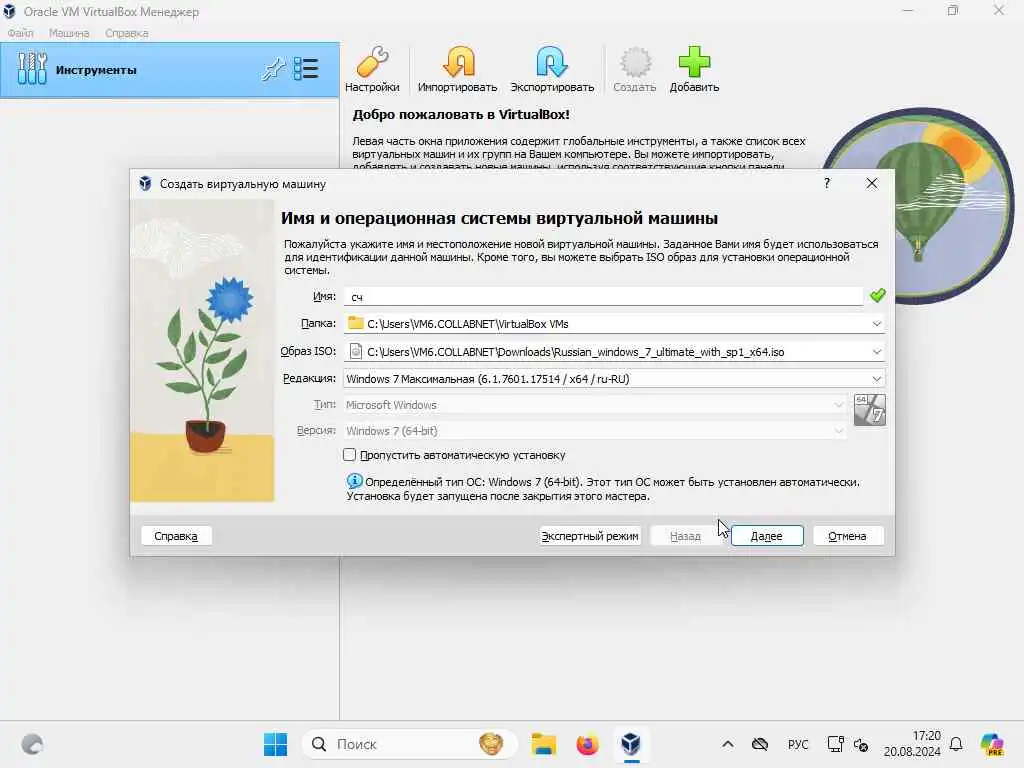Viewport: 1024px width, 768px height.
Task: Open File Explorer from taskbar
Action: click(x=543, y=744)
